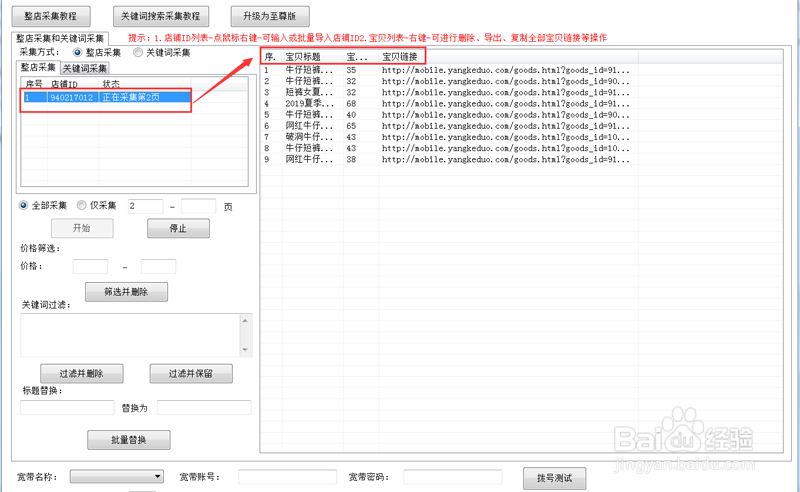Image resolution: width=800 pixels, height=492 pixels.
Task: Click the 批量替换 button
Action: pos(129,440)
